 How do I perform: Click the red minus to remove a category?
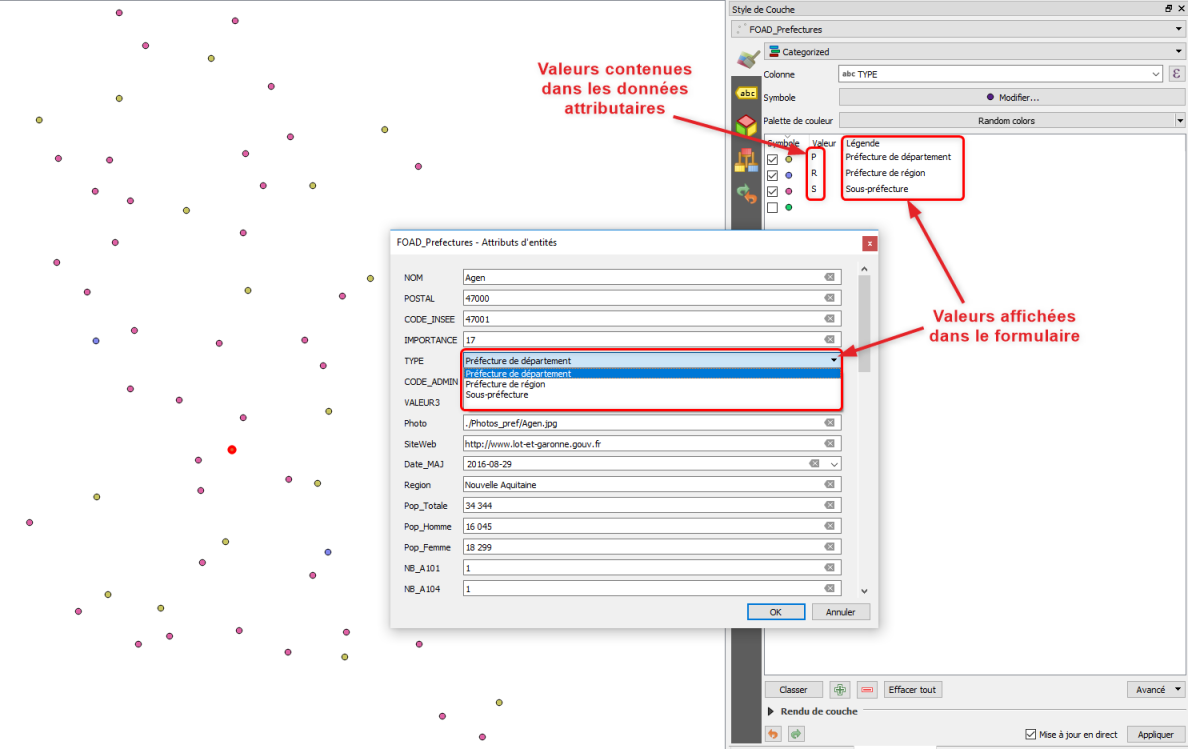click(x=866, y=689)
